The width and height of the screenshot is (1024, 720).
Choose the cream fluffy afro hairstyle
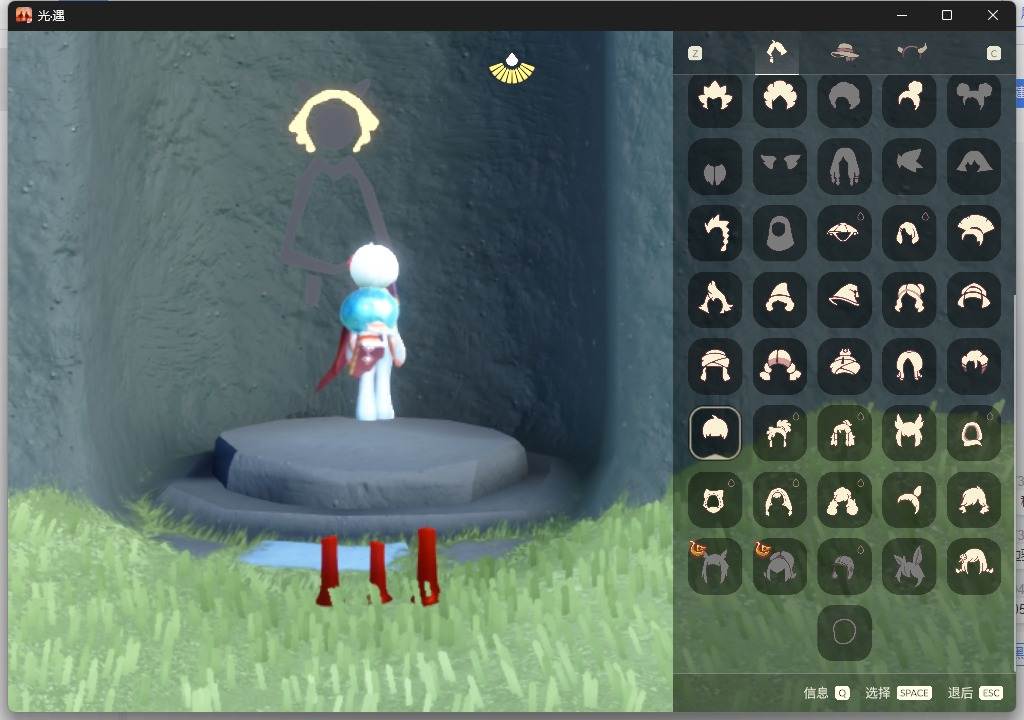pyautogui.click(x=780, y=99)
